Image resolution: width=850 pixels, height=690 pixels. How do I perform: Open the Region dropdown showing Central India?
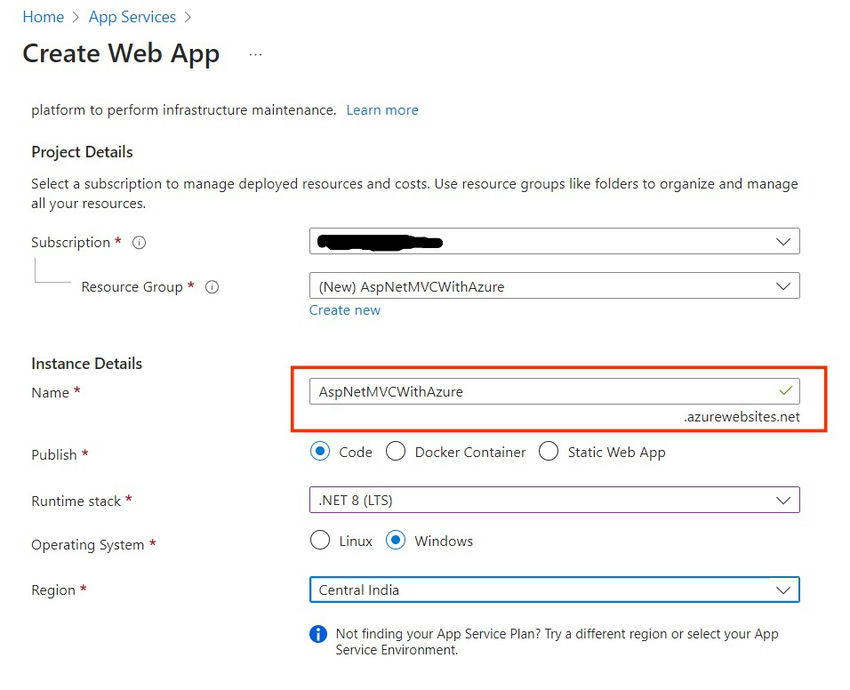click(554, 590)
